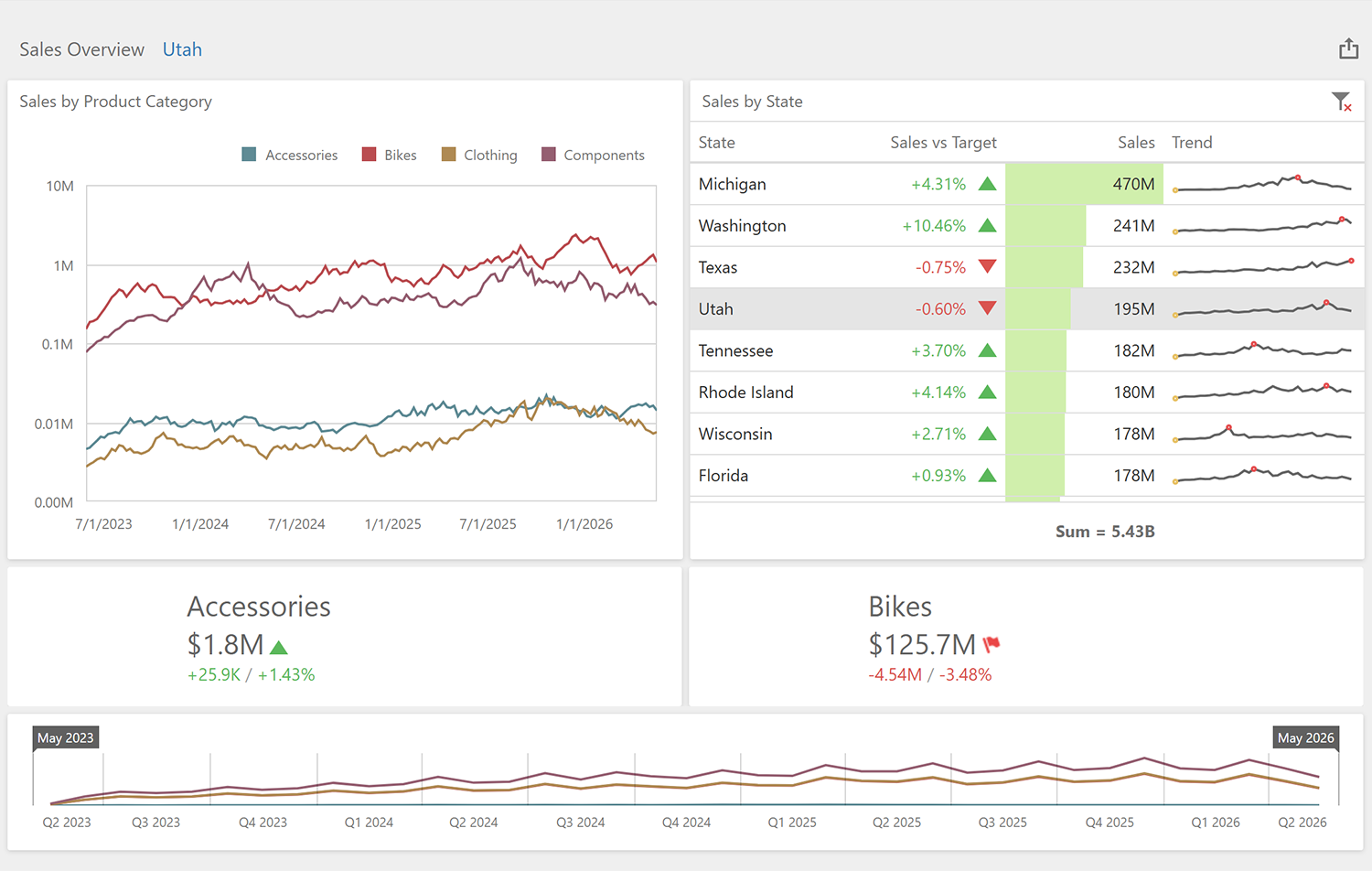Image resolution: width=1372 pixels, height=871 pixels.
Task: Click the Utah trend sparkline
Action: pyautogui.click(x=1263, y=308)
